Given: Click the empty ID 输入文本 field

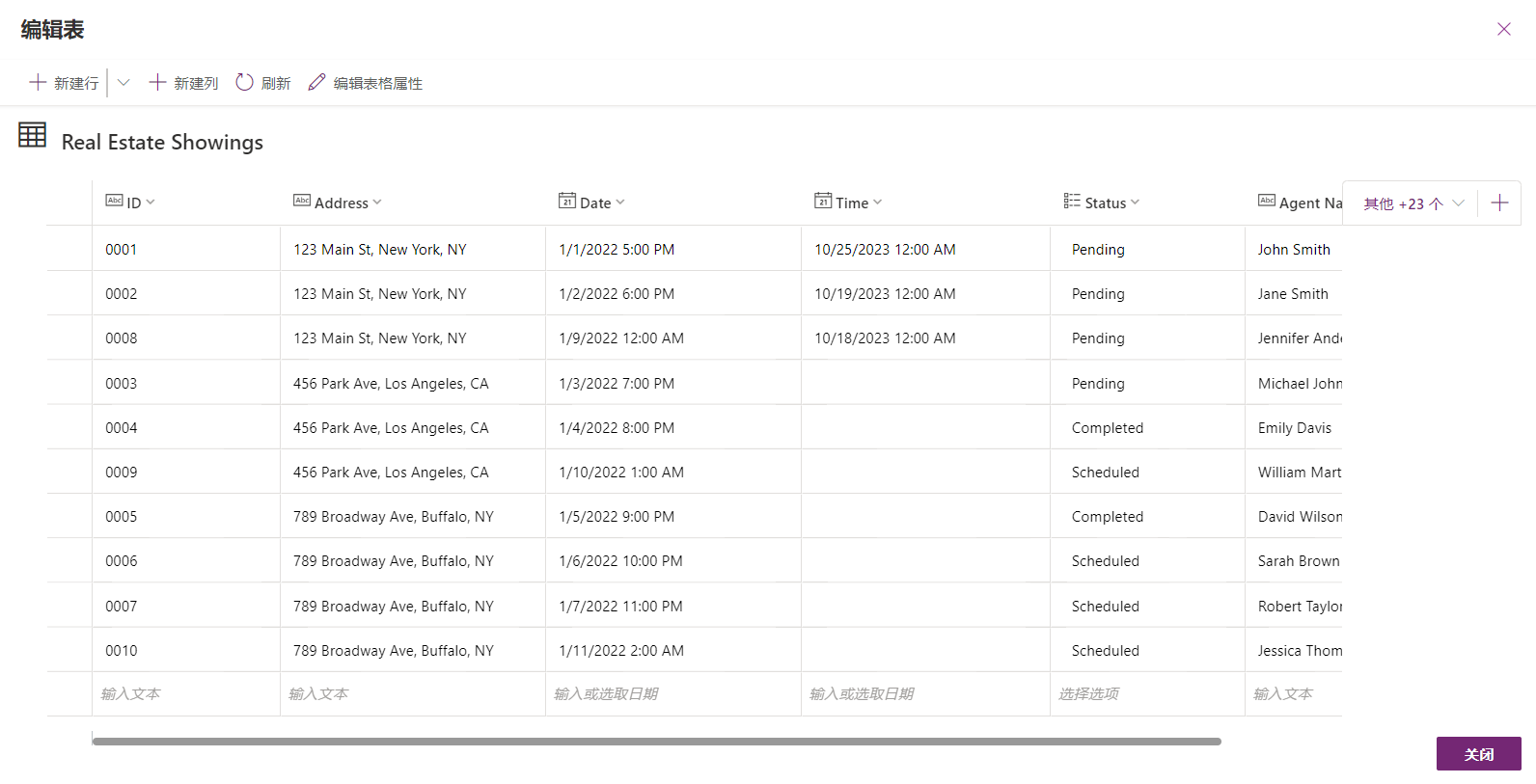Looking at the screenshot, I should pyautogui.click(x=186, y=694).
